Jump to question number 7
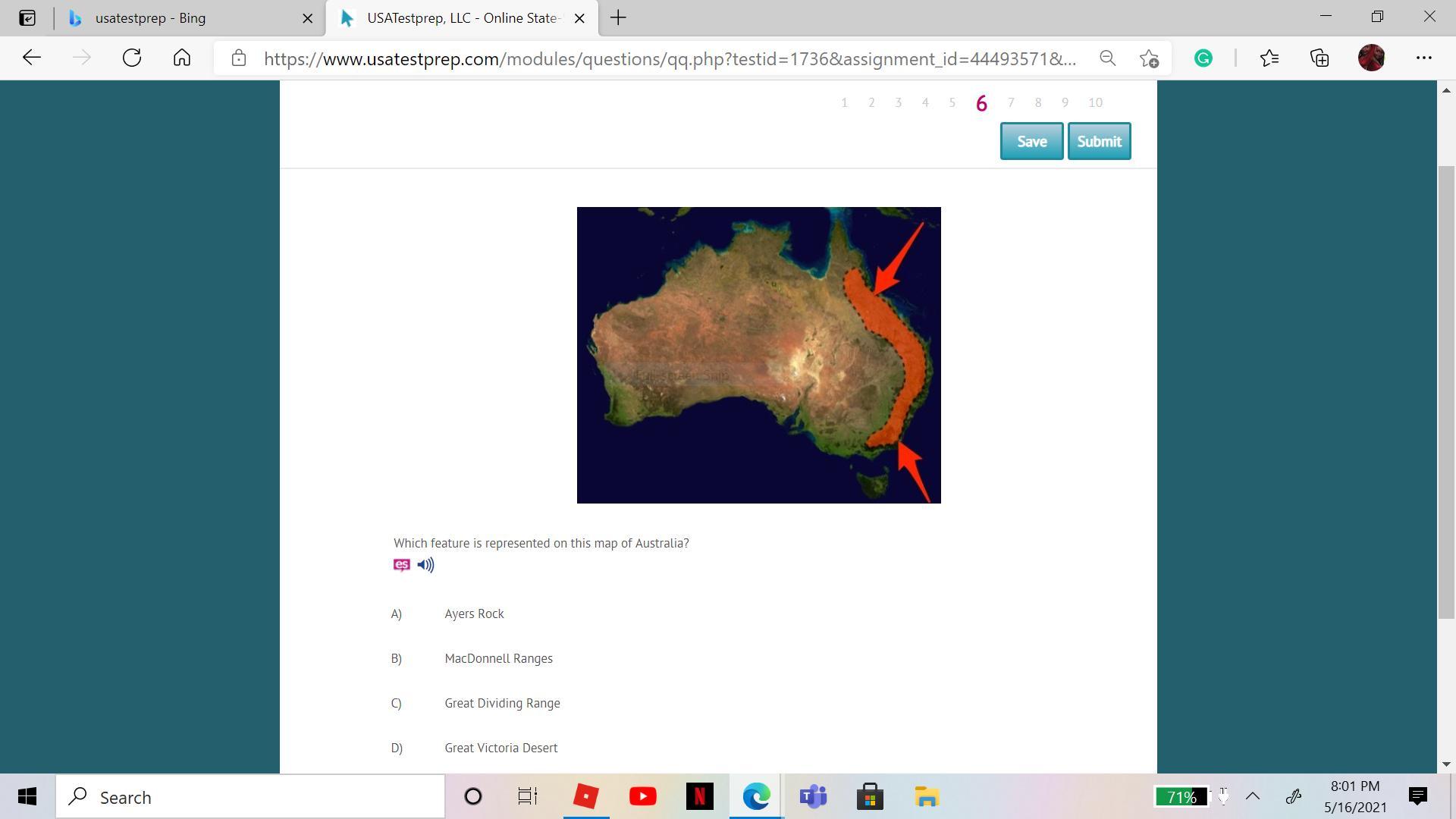This screenshot has width=1456, height=819. click(x=1010, y=103)
